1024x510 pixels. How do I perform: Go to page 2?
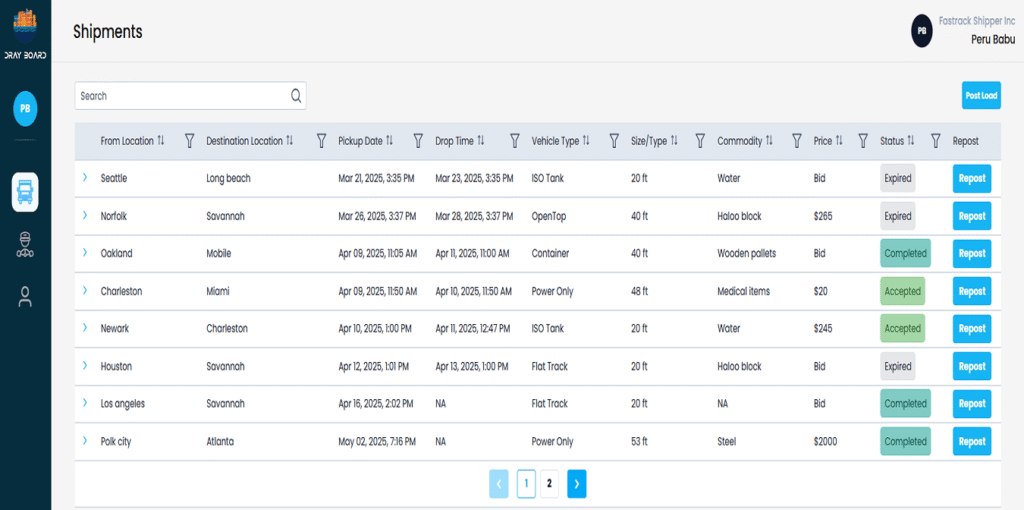(x=549, y=484)
